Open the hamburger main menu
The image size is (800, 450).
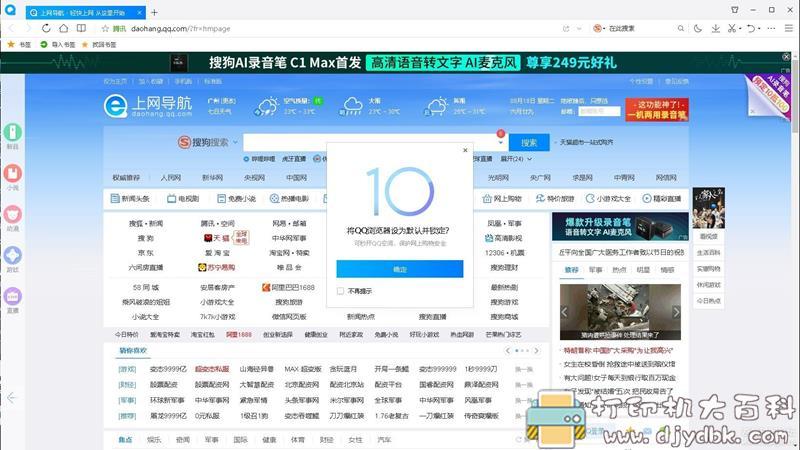click(789, 29)
